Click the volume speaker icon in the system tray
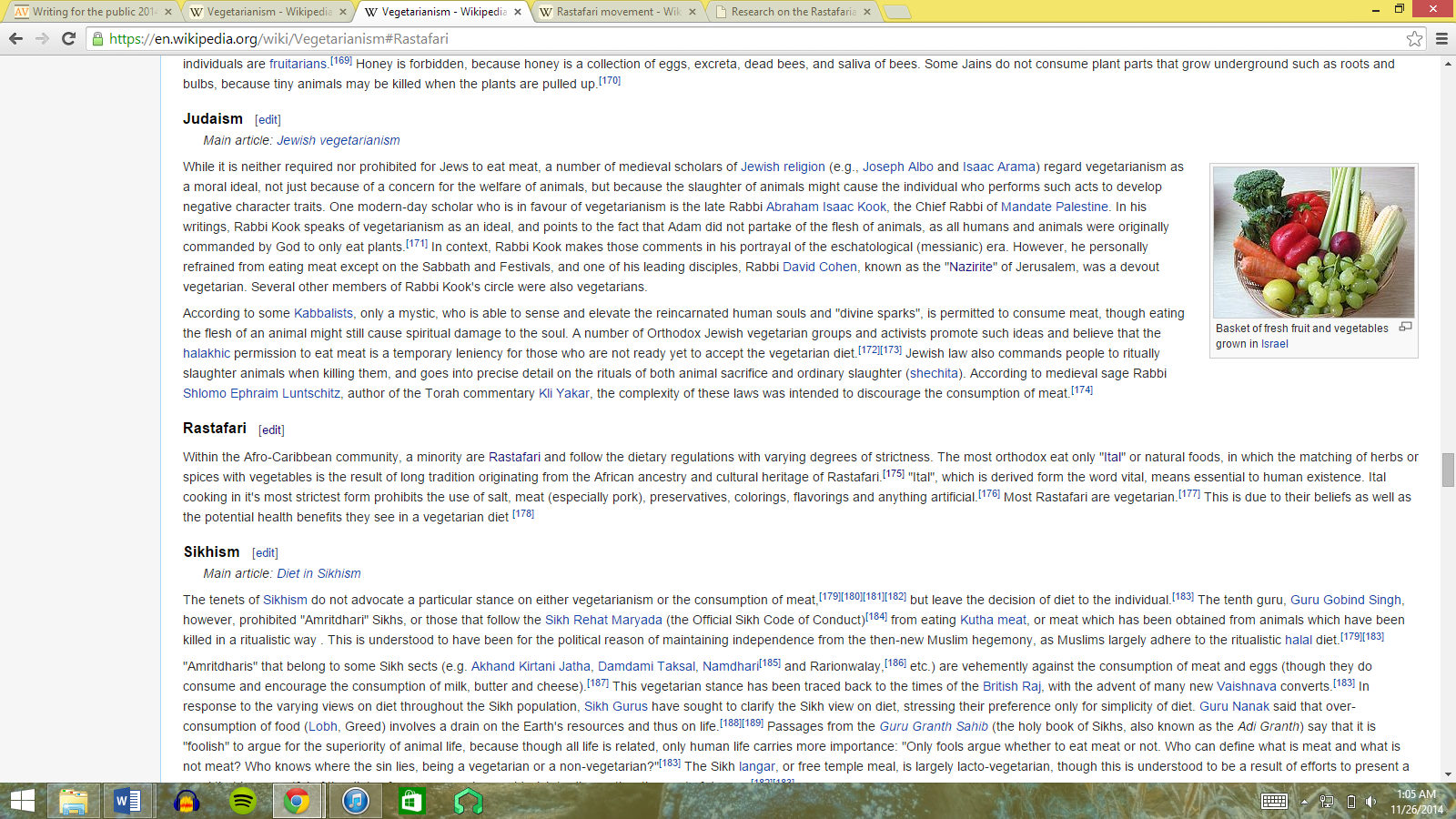 pos(1370,802)
